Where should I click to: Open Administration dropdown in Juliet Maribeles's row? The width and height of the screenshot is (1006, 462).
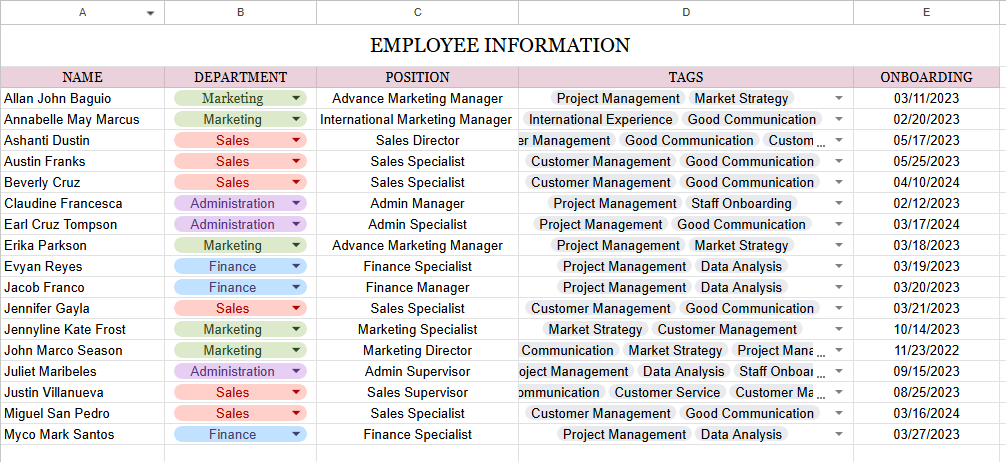(296, 372)
